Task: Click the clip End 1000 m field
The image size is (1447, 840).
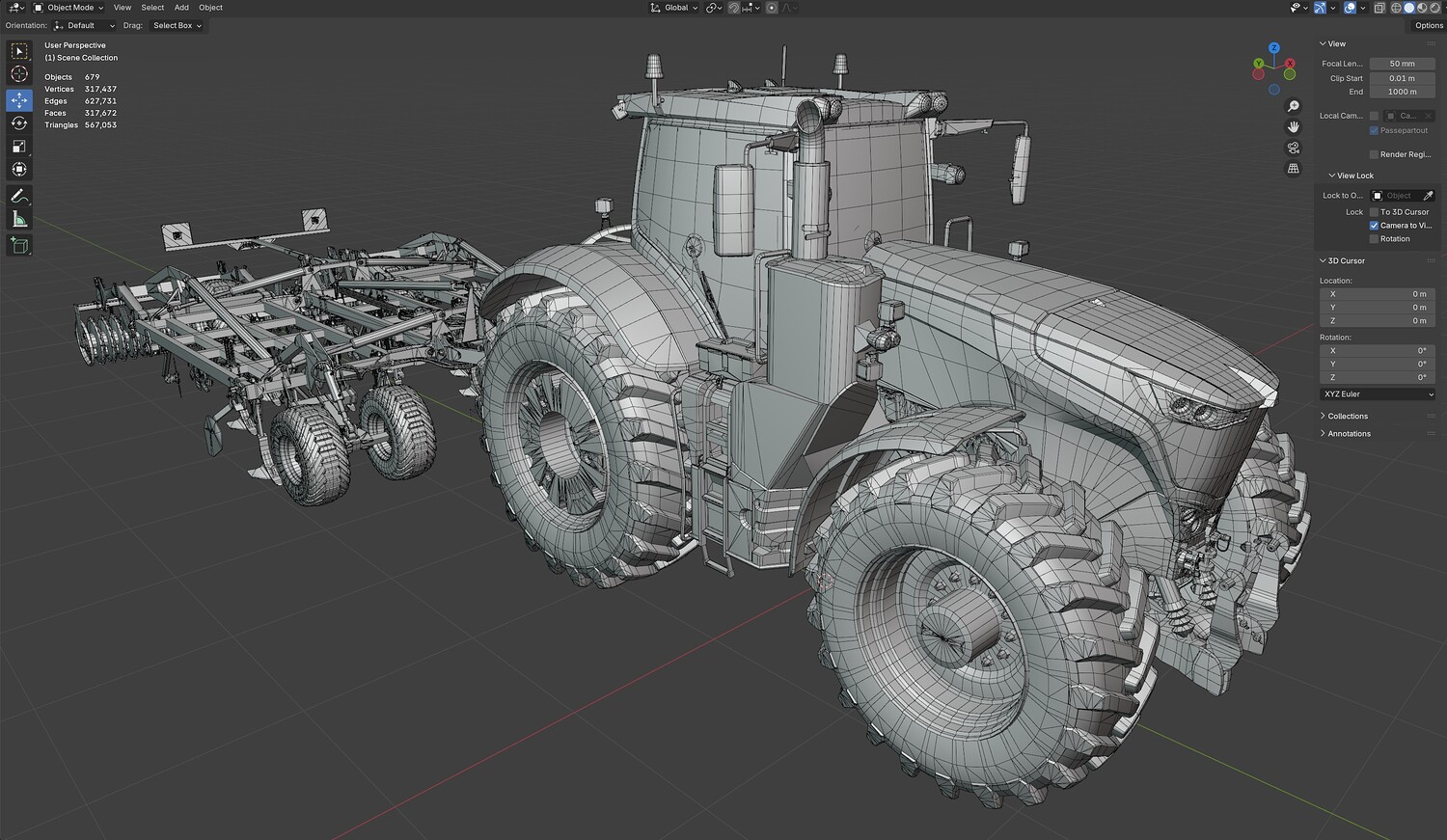Action: pyautogui.click(x=1403, y=92)
